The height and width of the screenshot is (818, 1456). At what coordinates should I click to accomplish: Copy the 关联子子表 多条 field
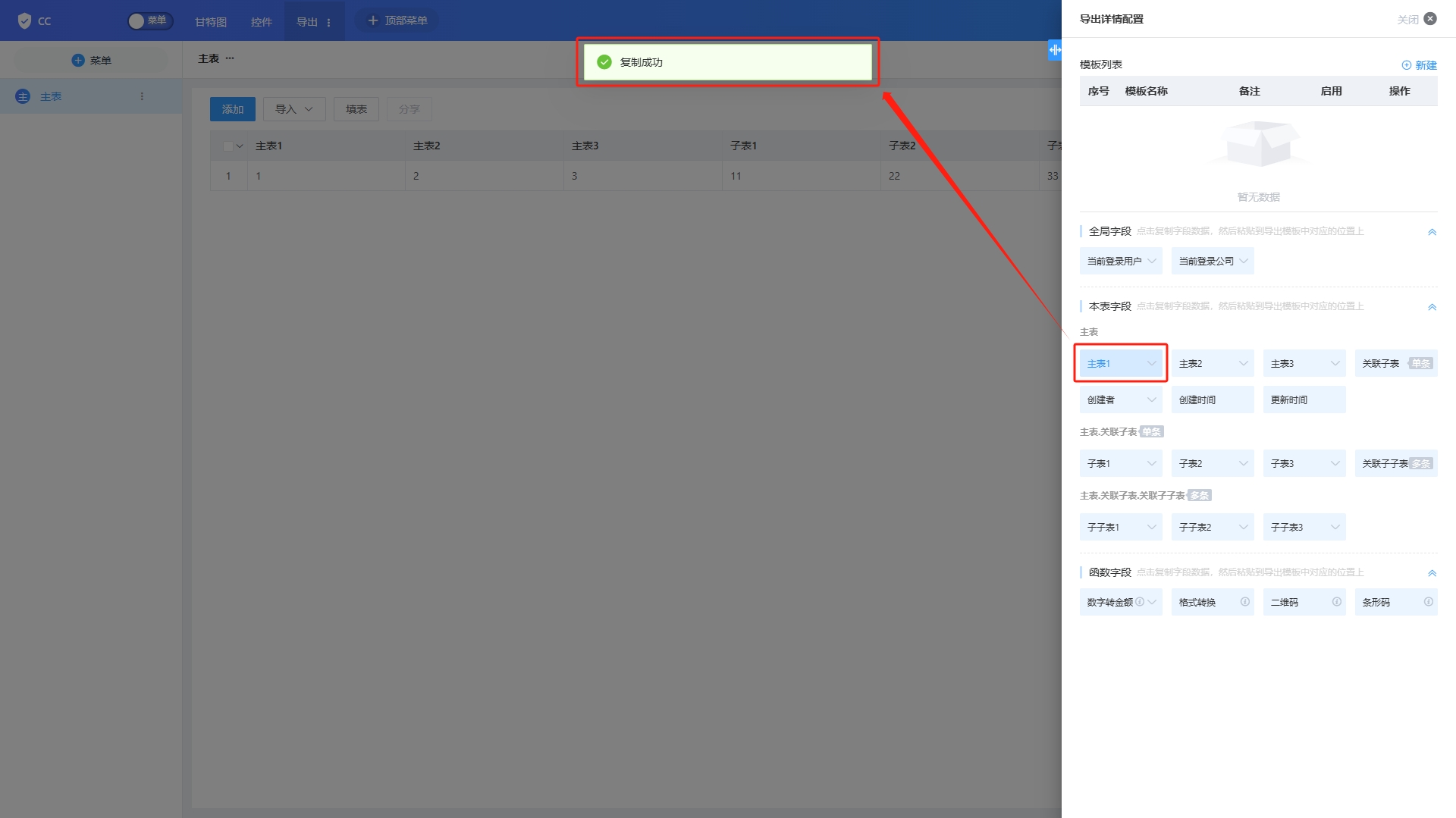coord(1396,463)
